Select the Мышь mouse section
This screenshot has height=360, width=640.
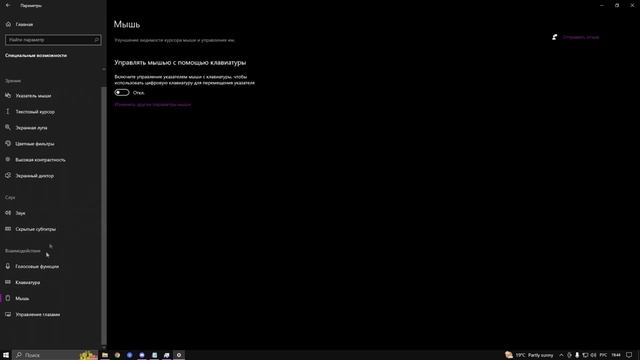18,298
